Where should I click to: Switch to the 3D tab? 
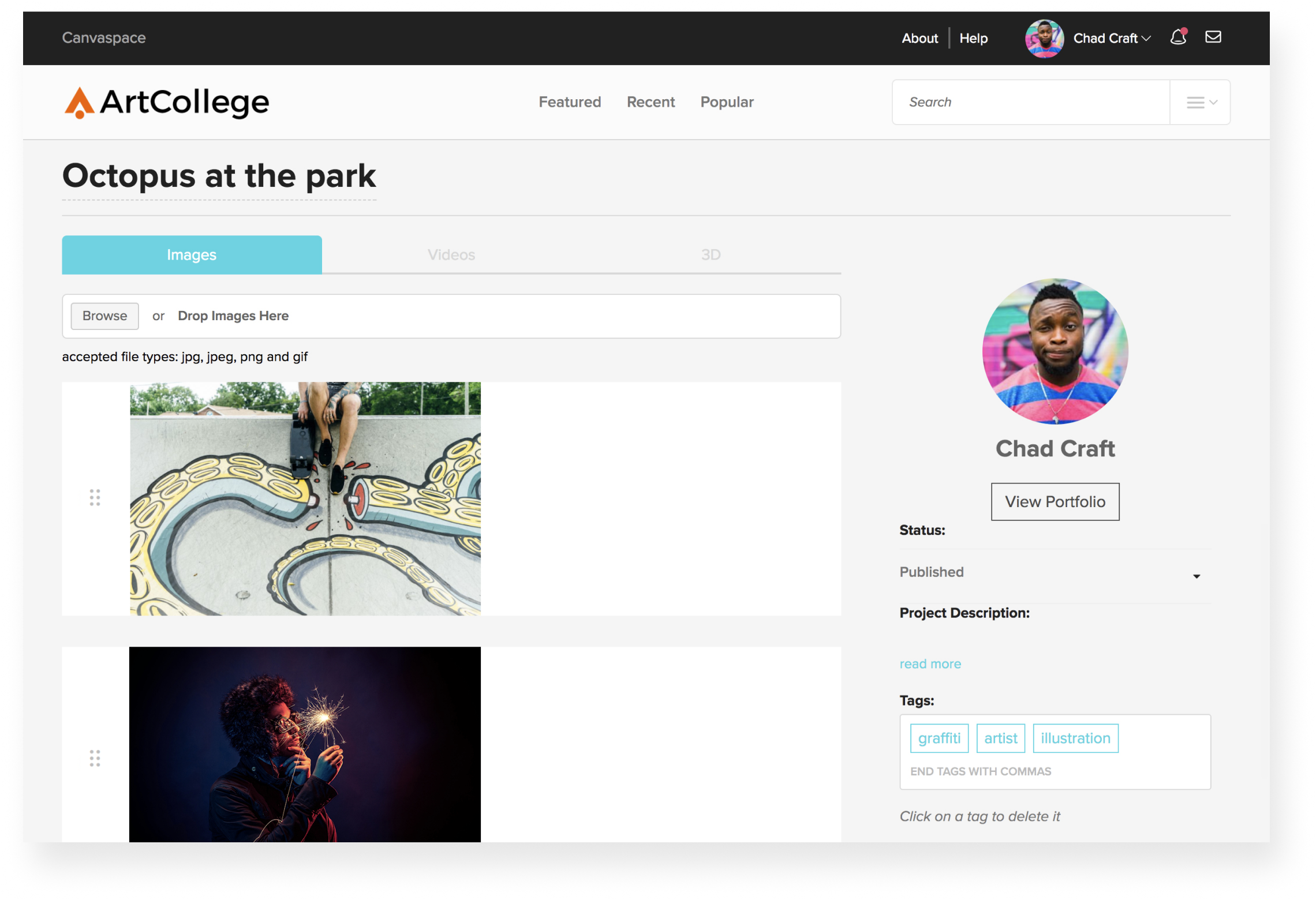[711, 254]
